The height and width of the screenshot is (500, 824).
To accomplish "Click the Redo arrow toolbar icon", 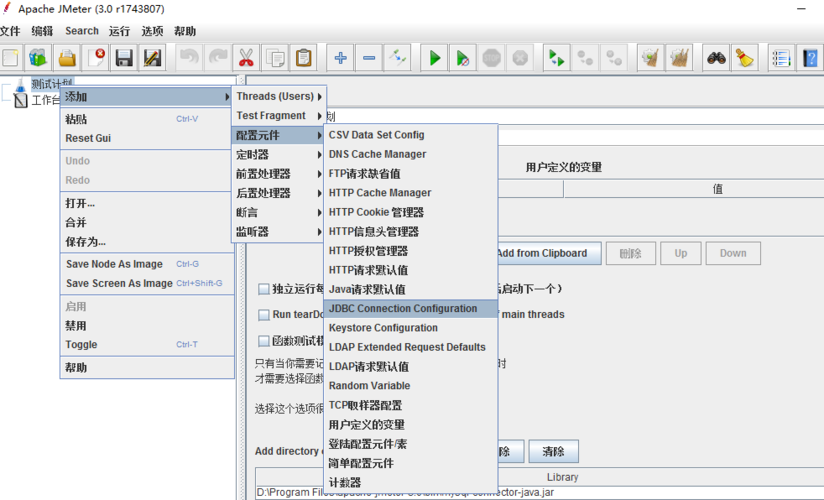I will [218, 57].
